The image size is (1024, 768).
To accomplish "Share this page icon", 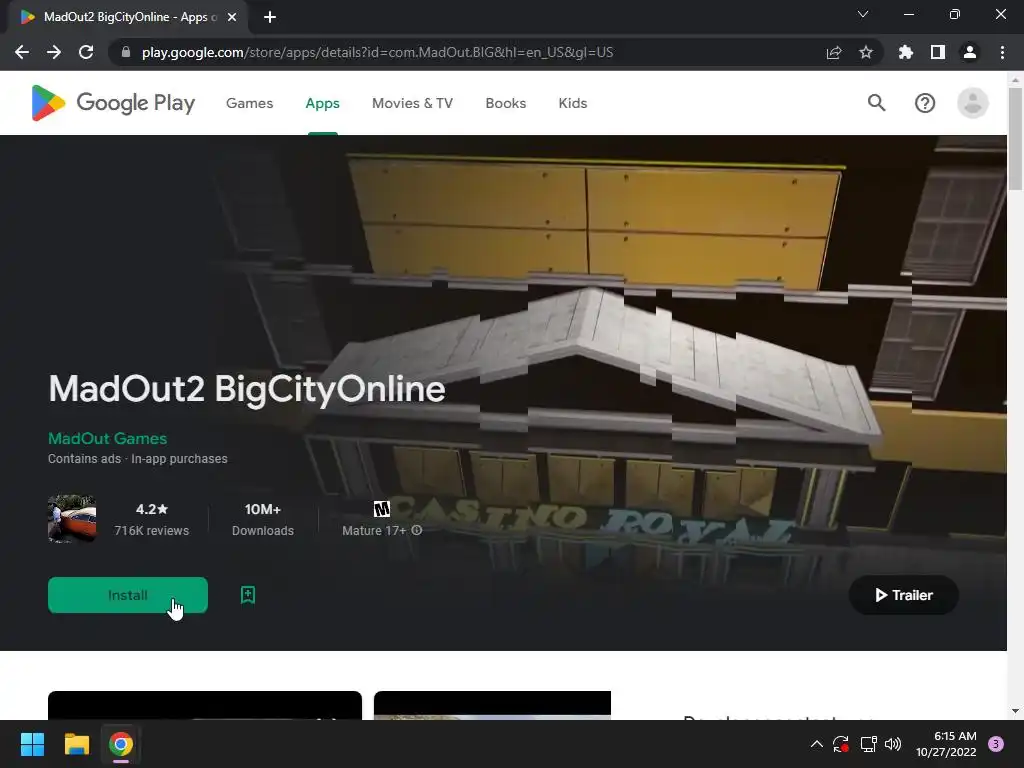I will click(834, 52).
